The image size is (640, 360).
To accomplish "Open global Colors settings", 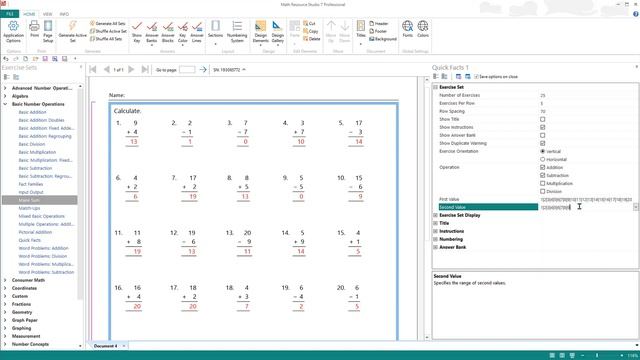I will (x=423, y=29).
